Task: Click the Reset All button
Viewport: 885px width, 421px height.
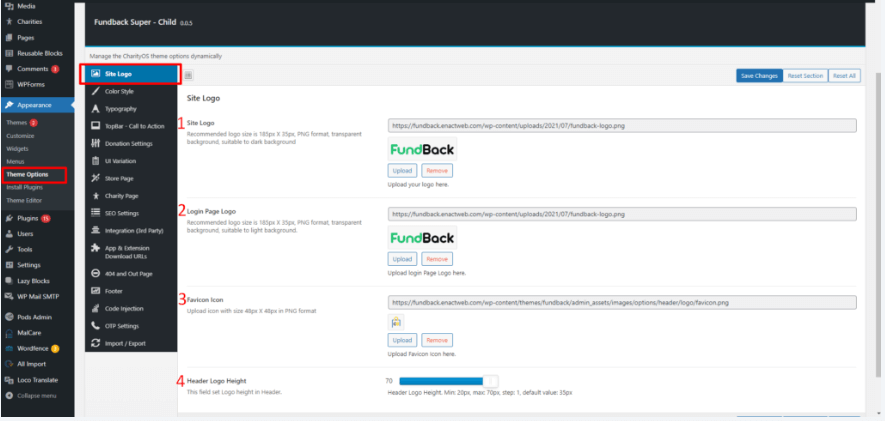Action: coord(844,76)
